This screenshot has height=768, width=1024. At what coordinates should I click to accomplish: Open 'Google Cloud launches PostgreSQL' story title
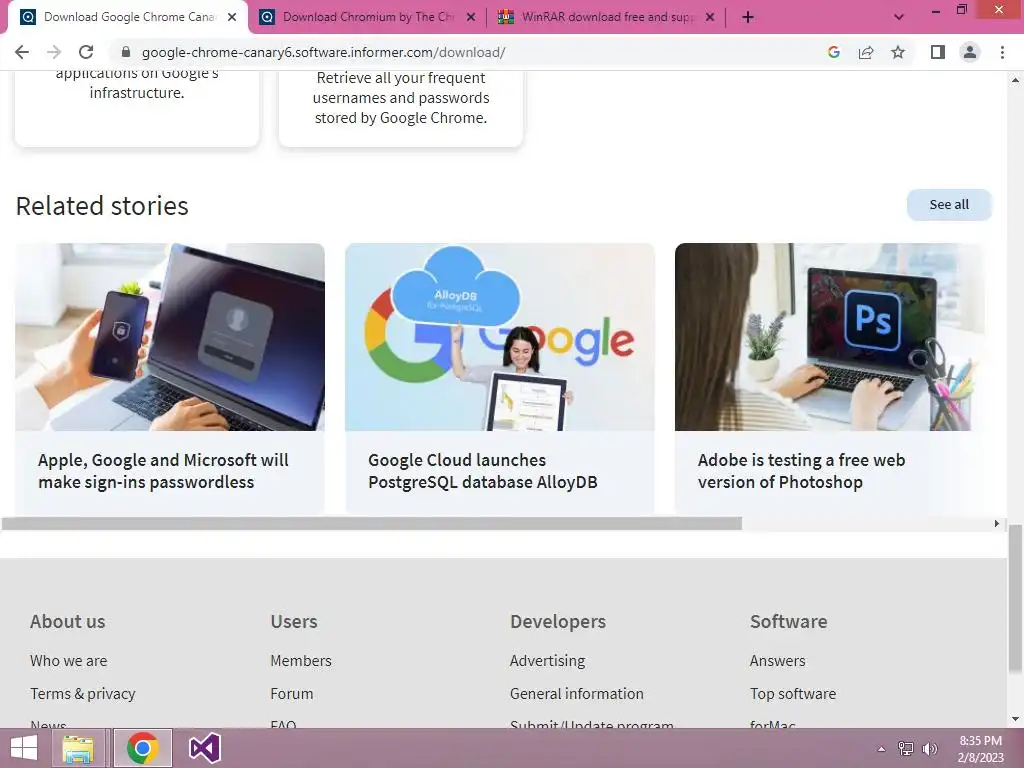point(483,471)
